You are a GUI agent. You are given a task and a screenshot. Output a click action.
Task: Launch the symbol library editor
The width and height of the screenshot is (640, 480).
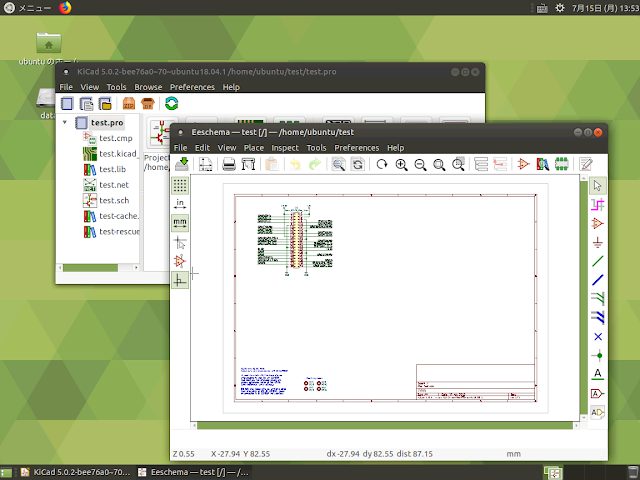point(523,164)
